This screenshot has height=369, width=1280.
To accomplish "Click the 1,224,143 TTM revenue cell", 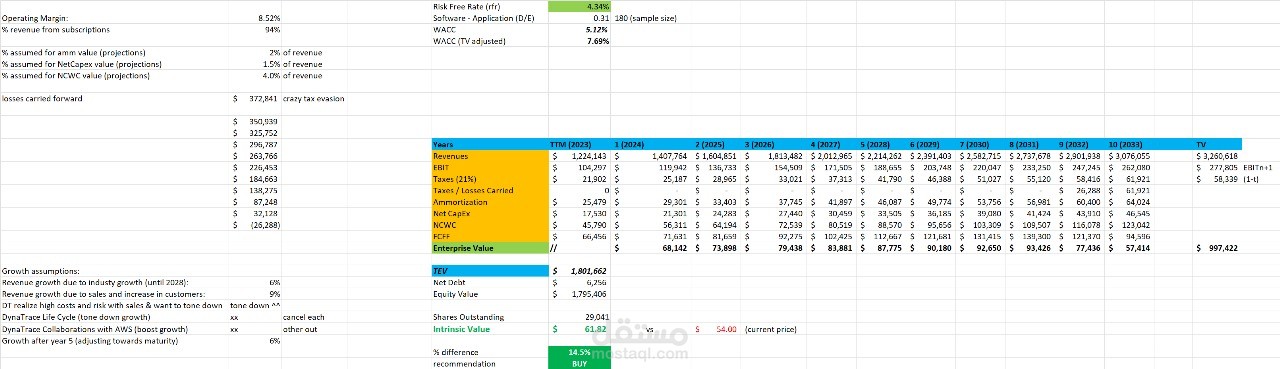I will point(580,156).
